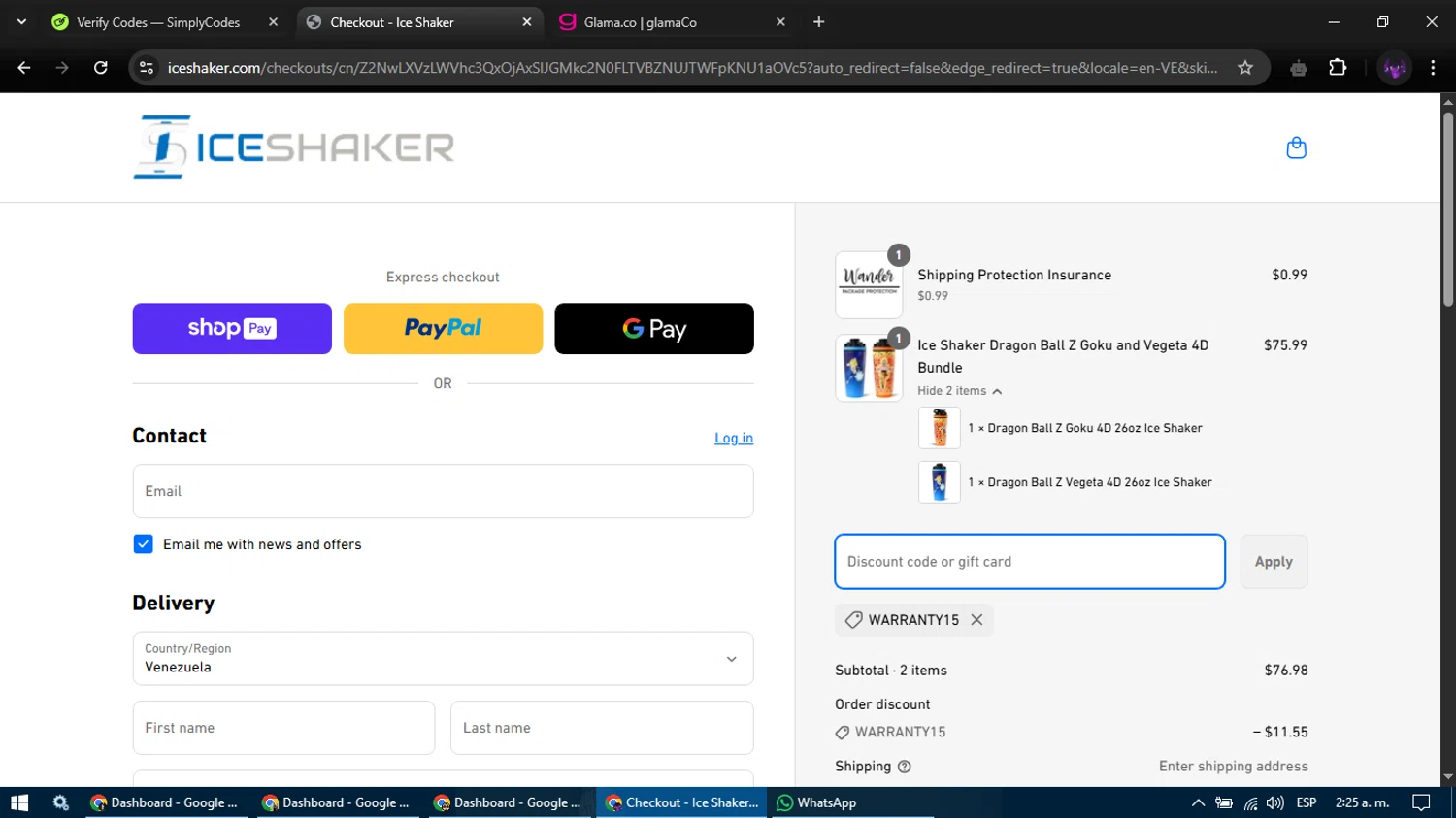
Task: Click the Goku 4D 26oz shaker thumbnail
Action: click(939, 428)
